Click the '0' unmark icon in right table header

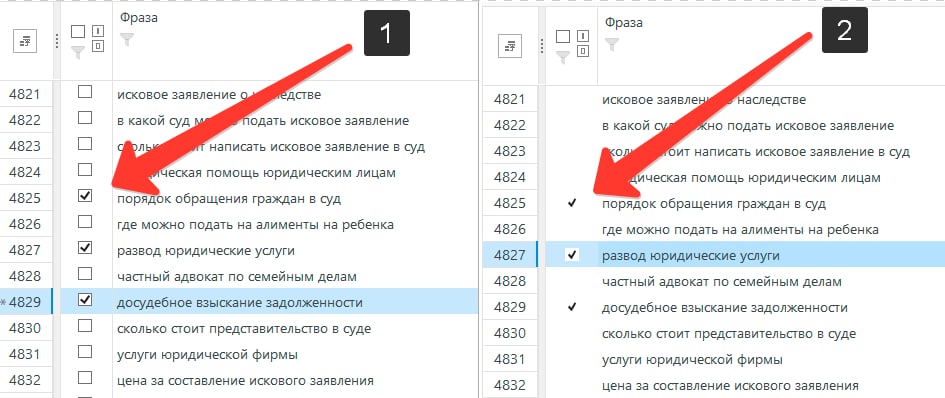[582, 51]
